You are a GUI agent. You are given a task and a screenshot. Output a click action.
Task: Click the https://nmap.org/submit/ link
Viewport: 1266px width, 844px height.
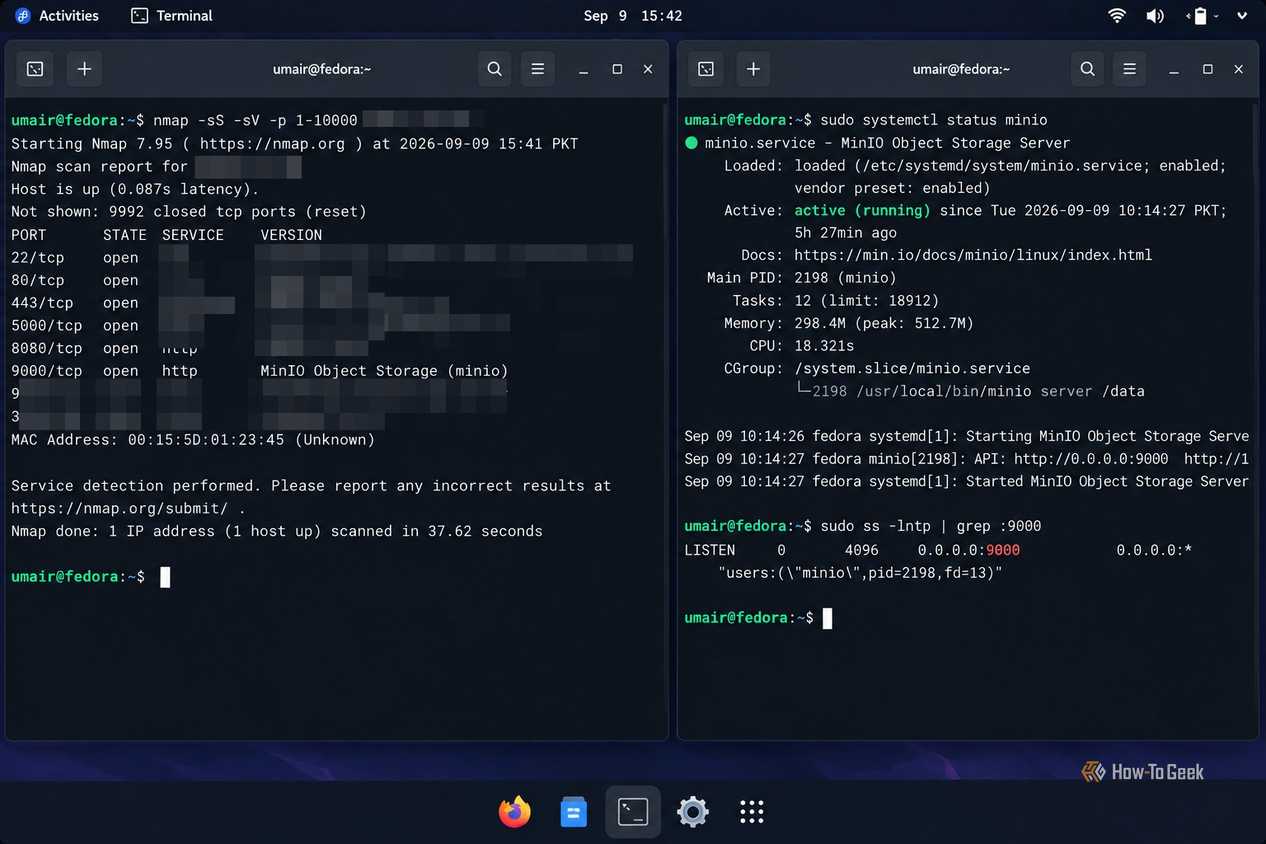(120, 508)
